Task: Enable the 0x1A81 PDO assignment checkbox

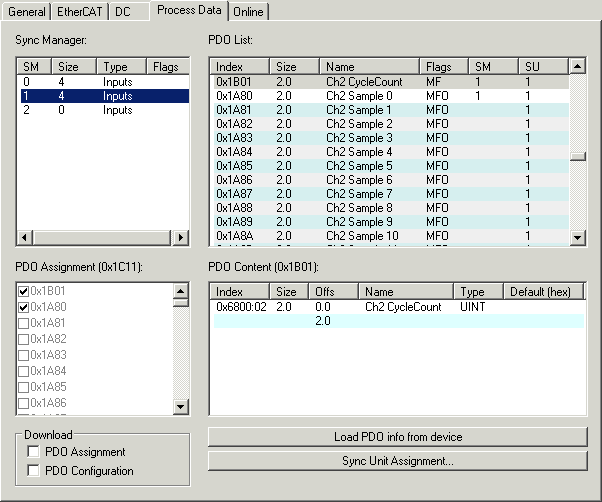Action: [x=23, y=323]
